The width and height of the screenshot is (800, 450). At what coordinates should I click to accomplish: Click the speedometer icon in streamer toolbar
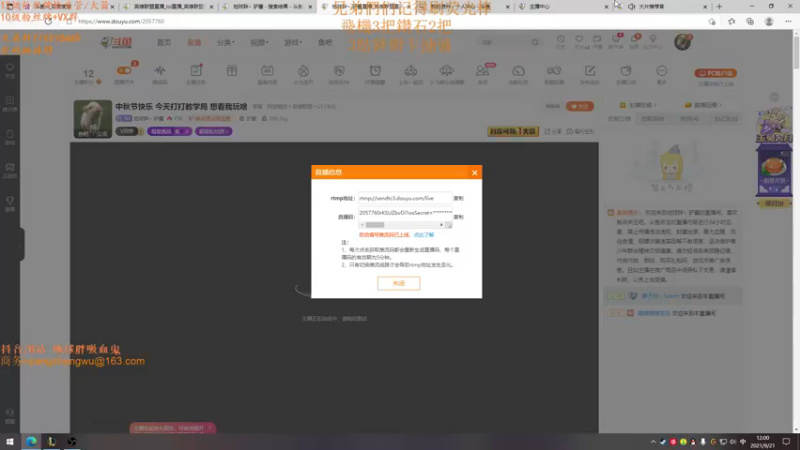(518, 71)
